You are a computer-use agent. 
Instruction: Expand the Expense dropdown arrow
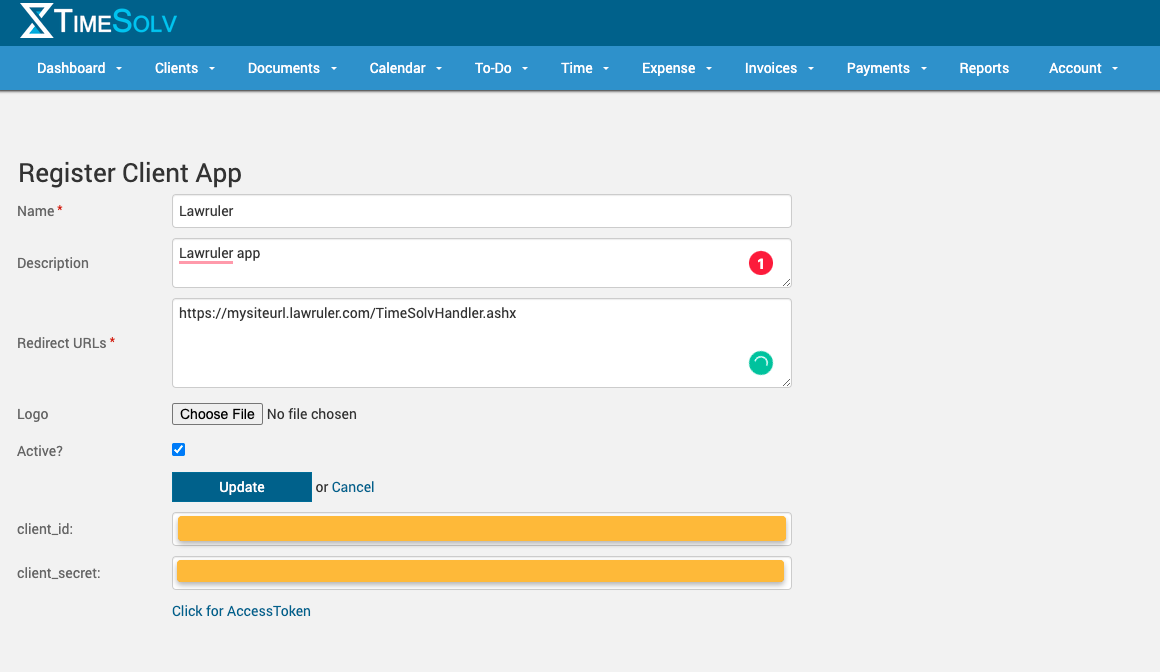click(709, 68)
